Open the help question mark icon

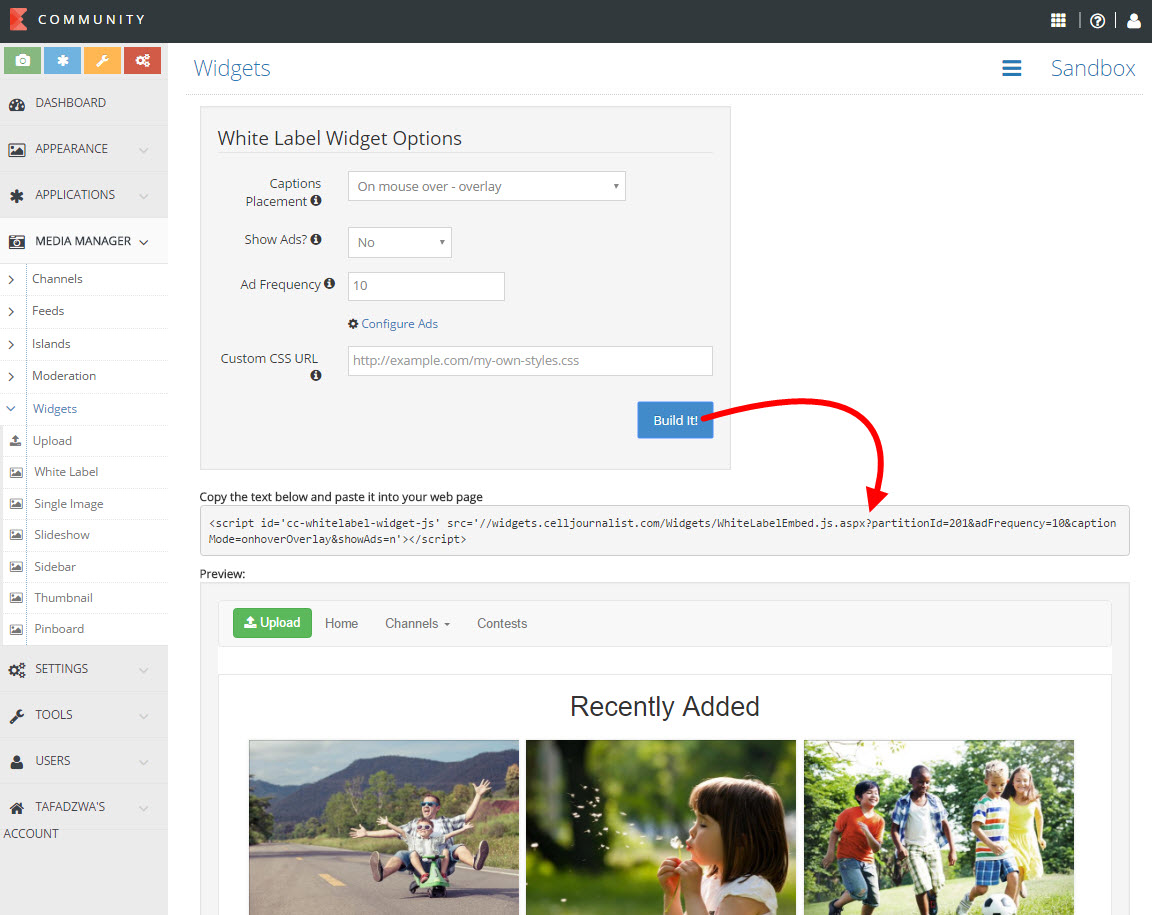(1098, 21)
